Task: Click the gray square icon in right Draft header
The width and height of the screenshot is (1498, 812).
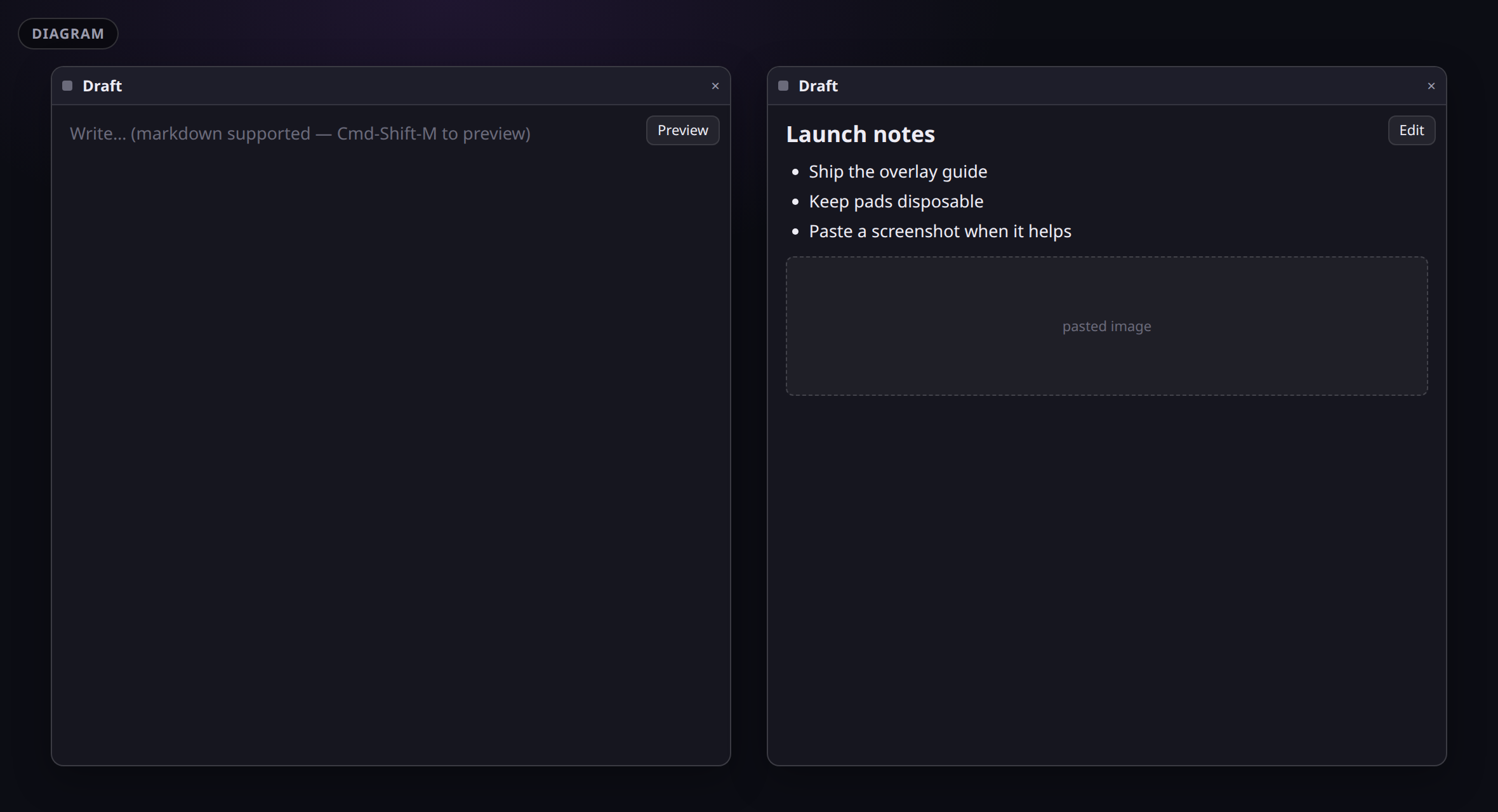Action: coord(783,86)
